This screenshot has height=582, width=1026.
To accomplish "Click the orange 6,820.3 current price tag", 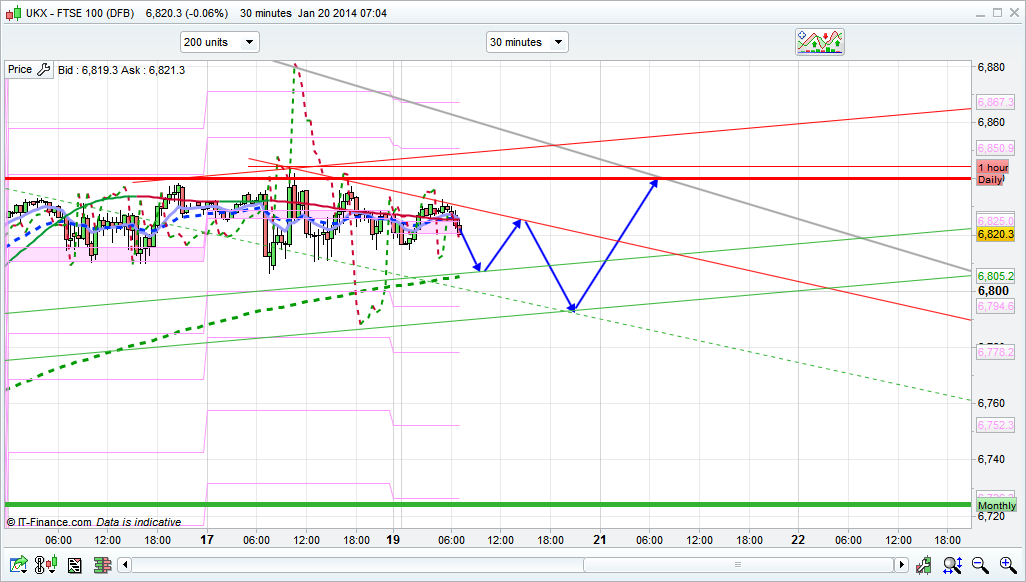I will (995, 234).
